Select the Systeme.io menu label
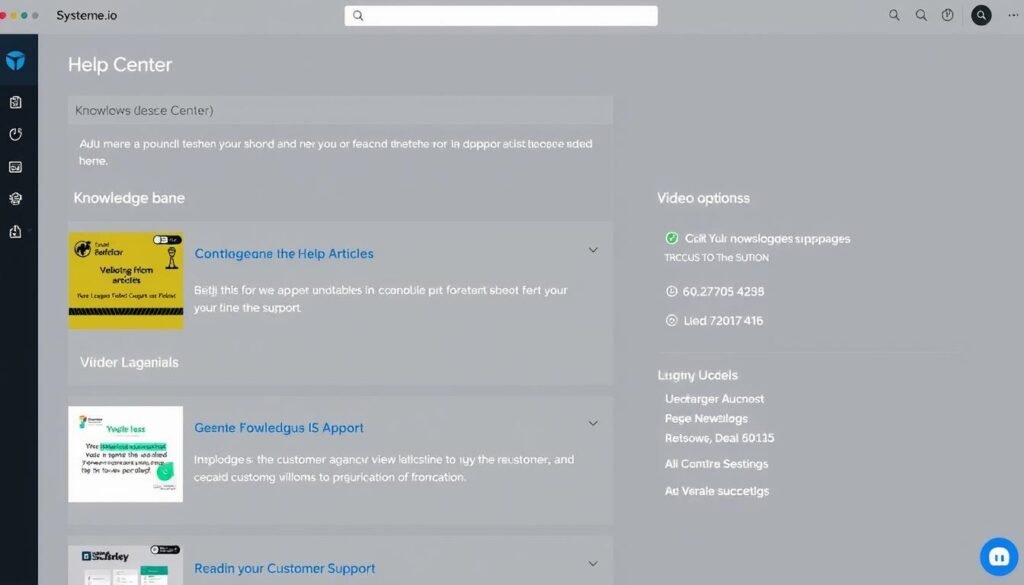The height and width of the screenshot is (585, 1024). [86, 15]
